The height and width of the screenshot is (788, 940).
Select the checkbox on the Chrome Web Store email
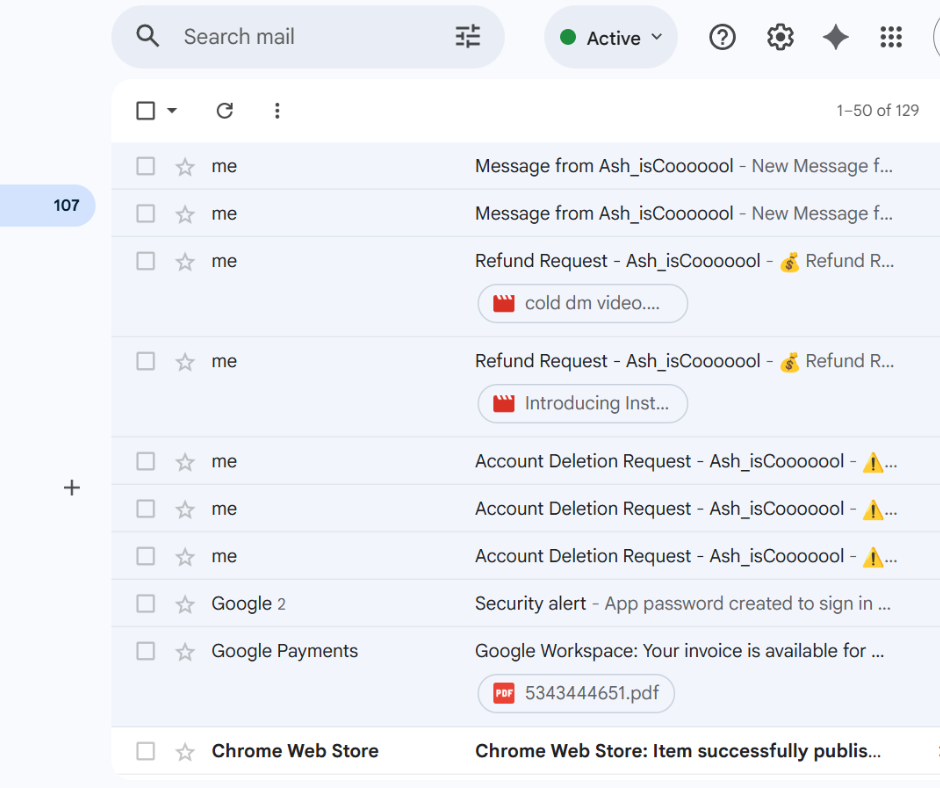tap(145, 750)
